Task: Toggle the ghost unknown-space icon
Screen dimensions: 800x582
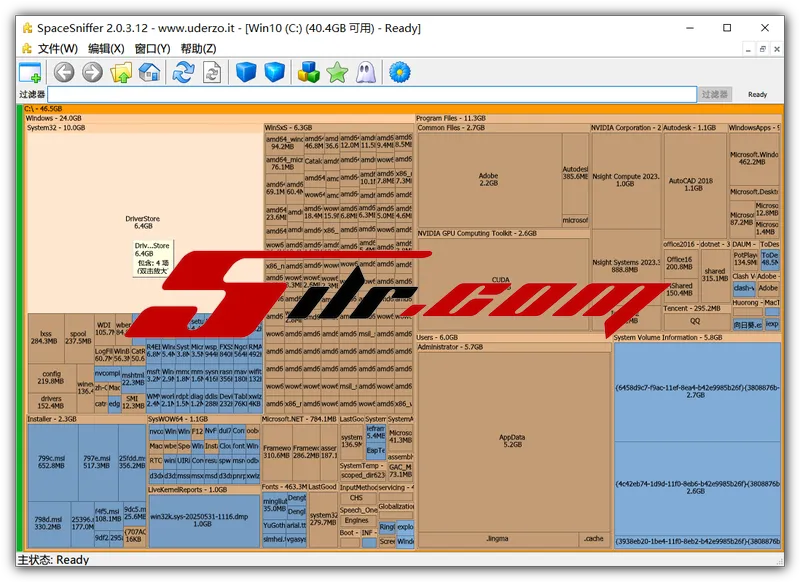Action: (x=366, y=72)
